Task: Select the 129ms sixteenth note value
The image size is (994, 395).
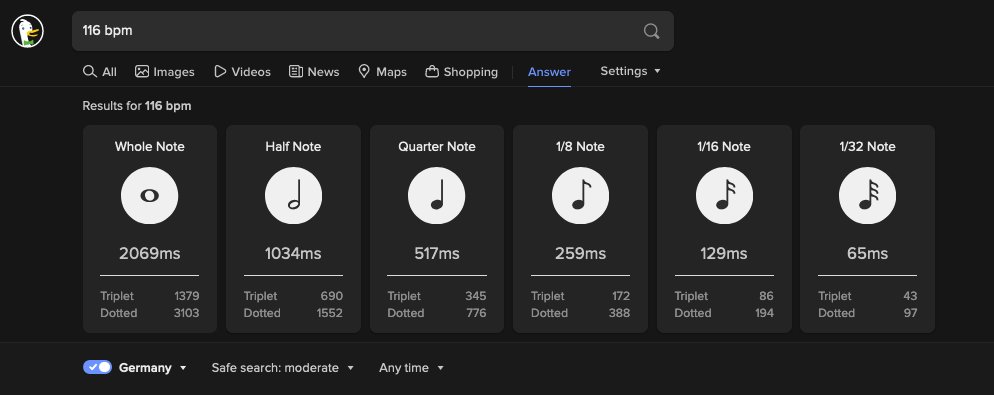Action: [x=724, y=254]
